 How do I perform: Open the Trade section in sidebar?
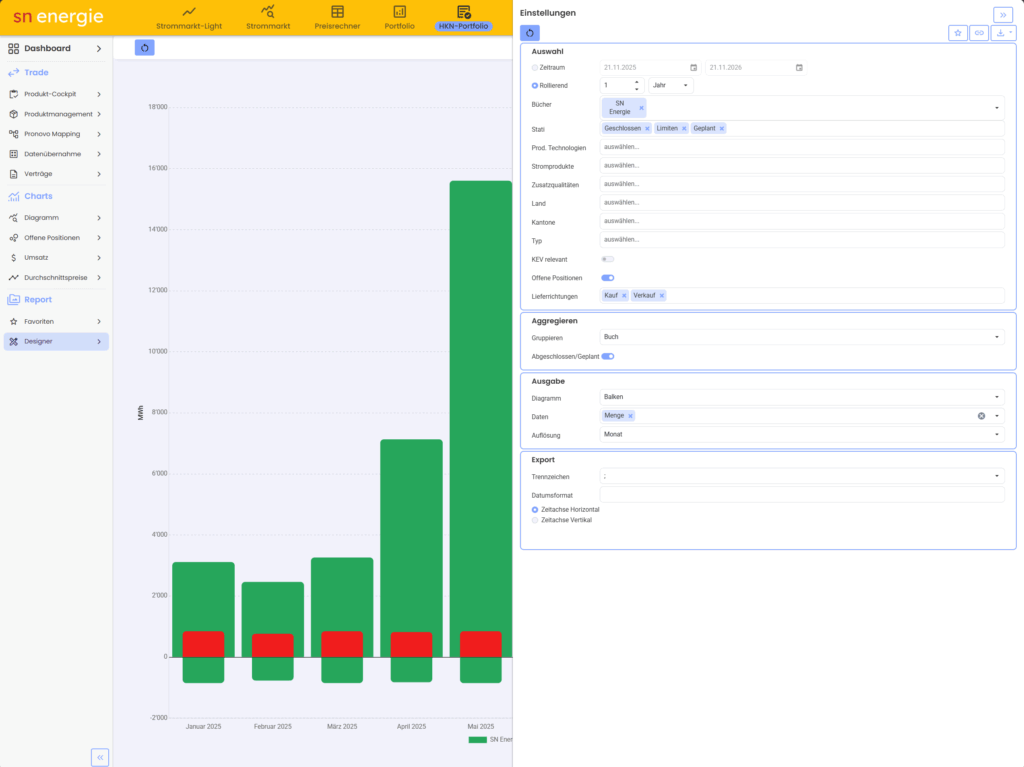[x=36, y=73]
